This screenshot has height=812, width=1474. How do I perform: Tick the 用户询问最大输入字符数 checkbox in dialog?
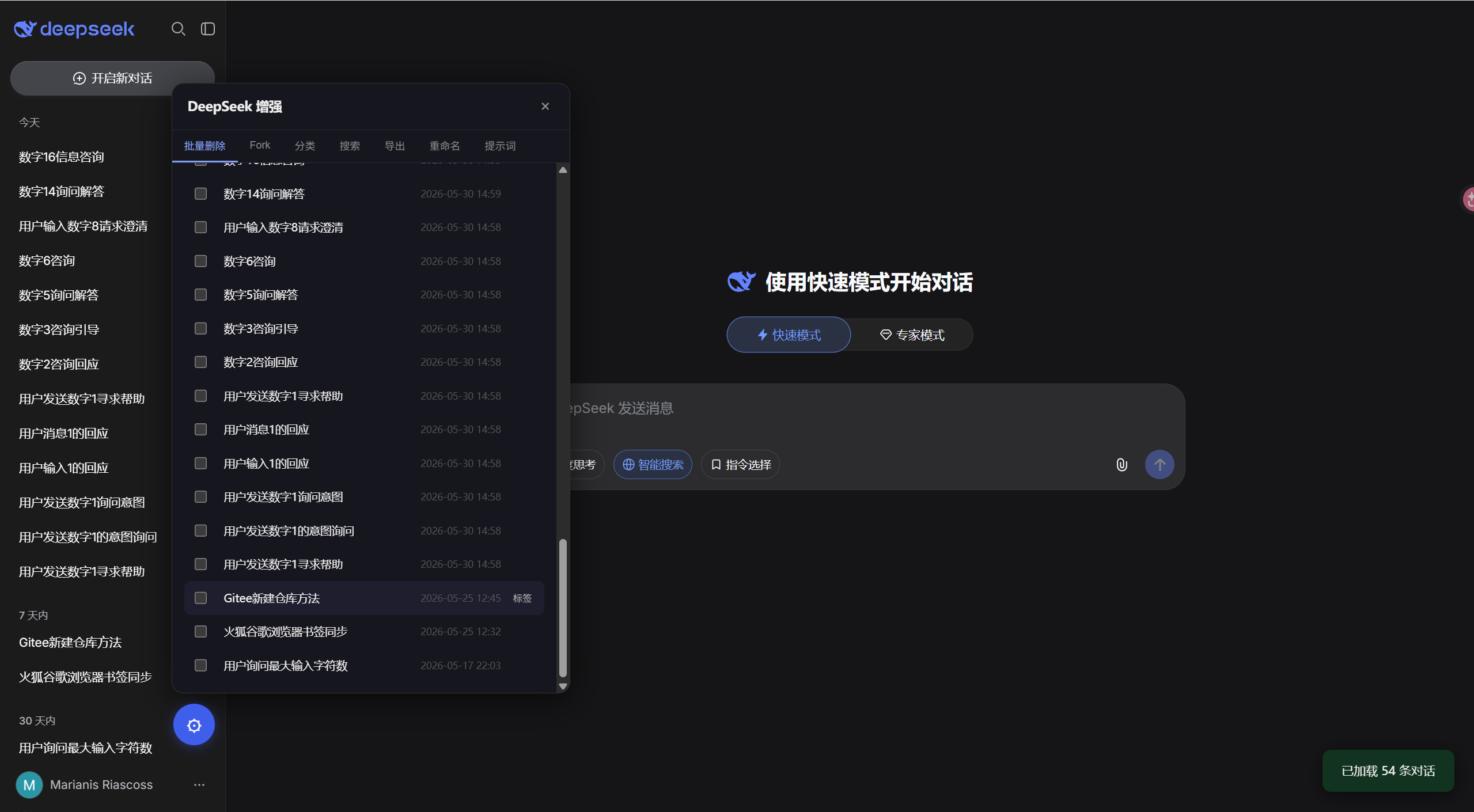tap(200, 666)
